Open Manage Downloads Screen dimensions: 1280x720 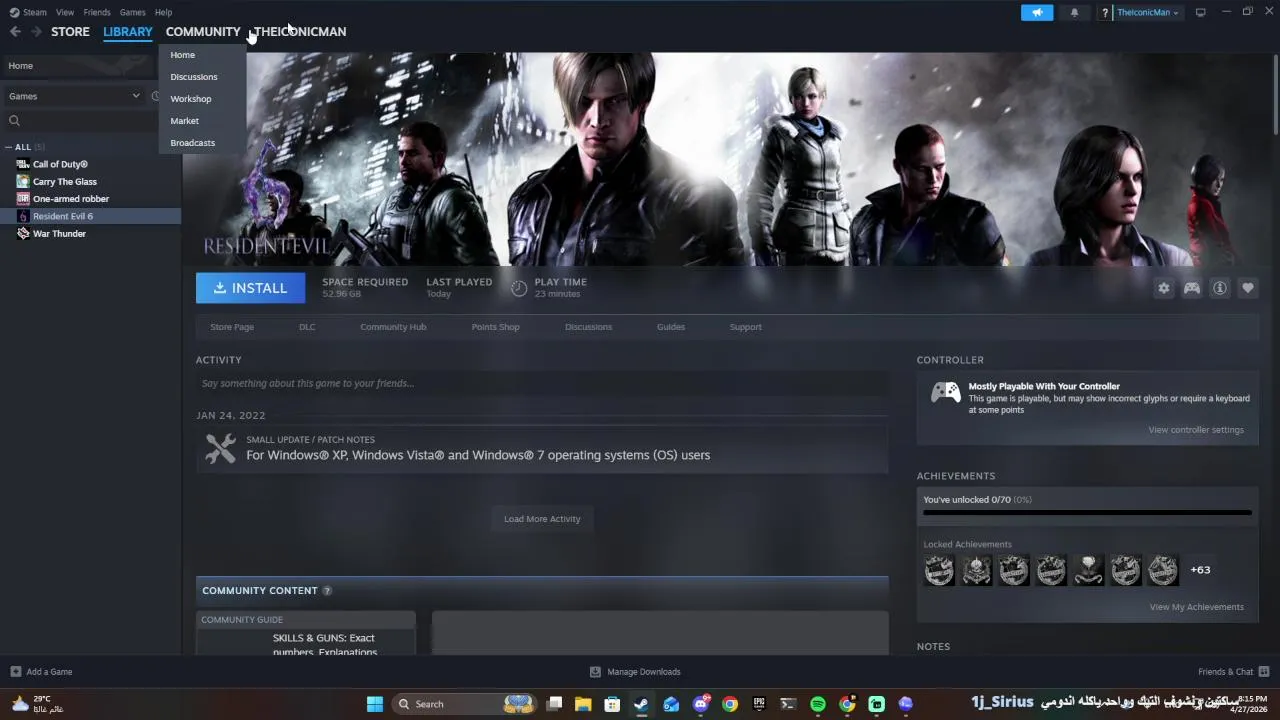click(635, 672)
